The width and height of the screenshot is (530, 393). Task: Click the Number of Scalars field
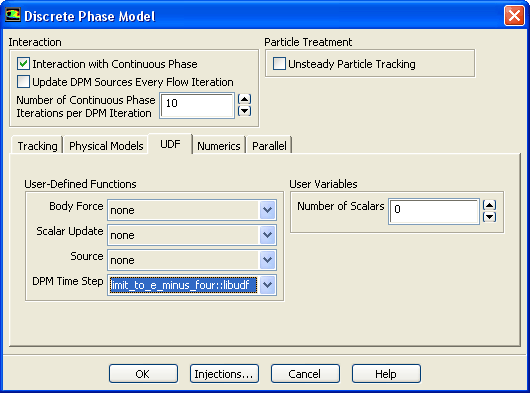434,211
